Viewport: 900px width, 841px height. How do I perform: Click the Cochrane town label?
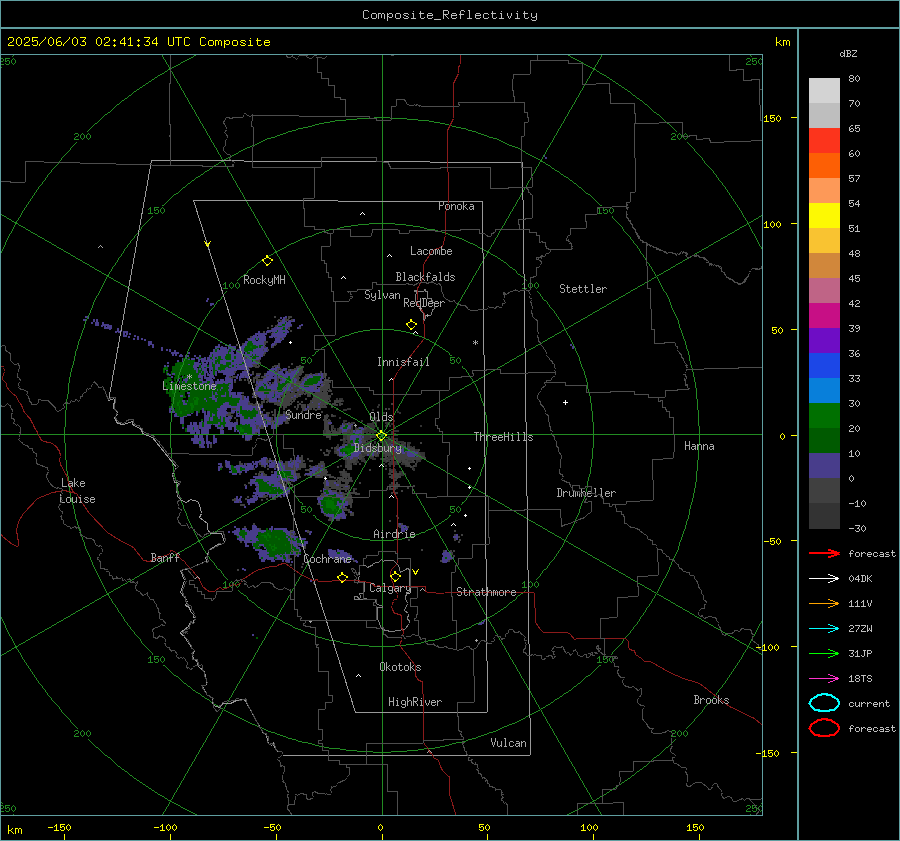point(327,559)
